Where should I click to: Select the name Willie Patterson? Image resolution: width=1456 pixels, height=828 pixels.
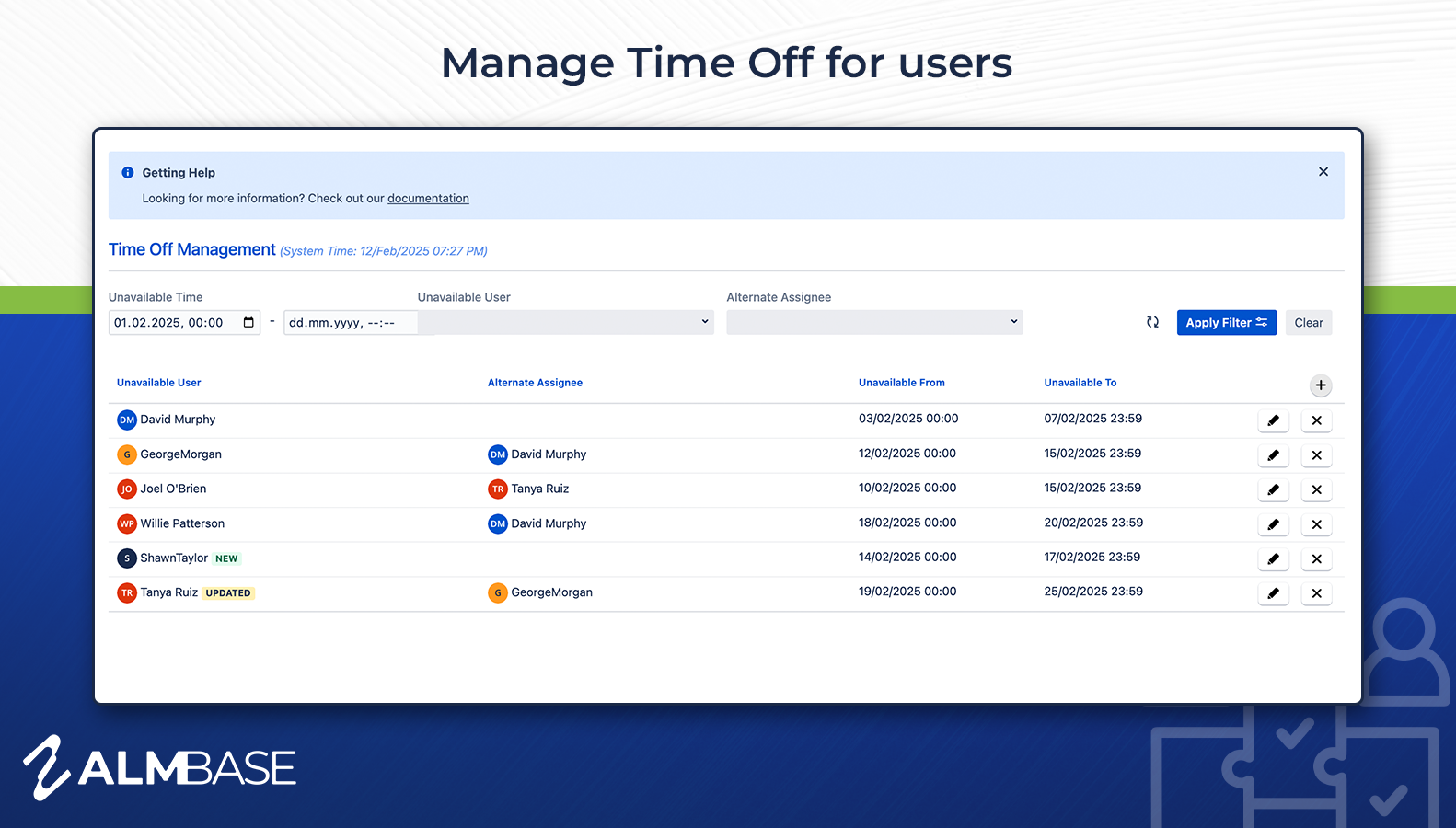pos(182,523)
